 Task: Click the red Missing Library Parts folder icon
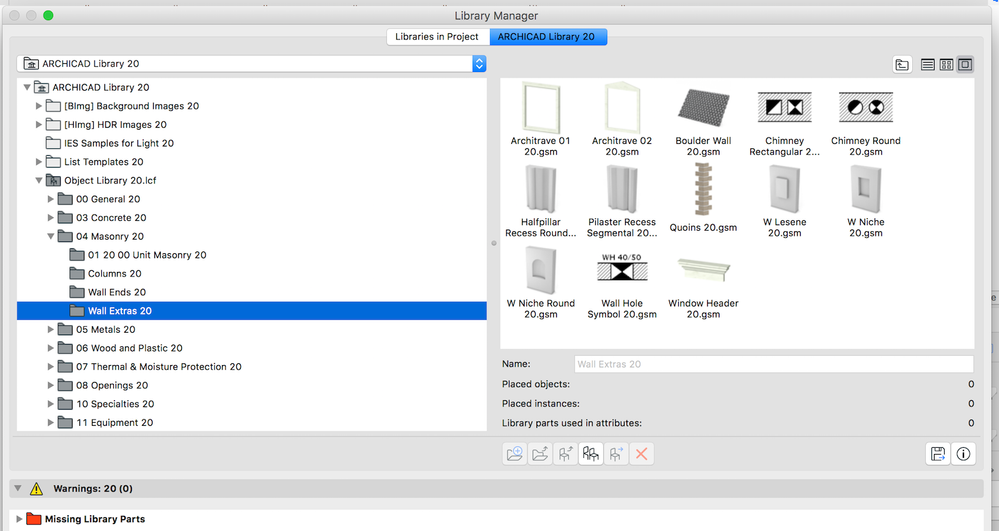[34, 519]
